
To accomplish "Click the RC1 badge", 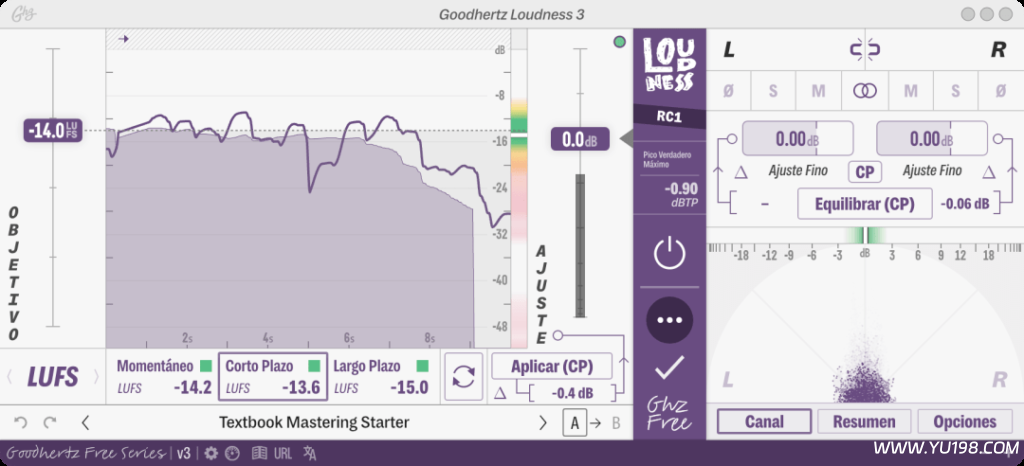I will [x=669, y=117].
